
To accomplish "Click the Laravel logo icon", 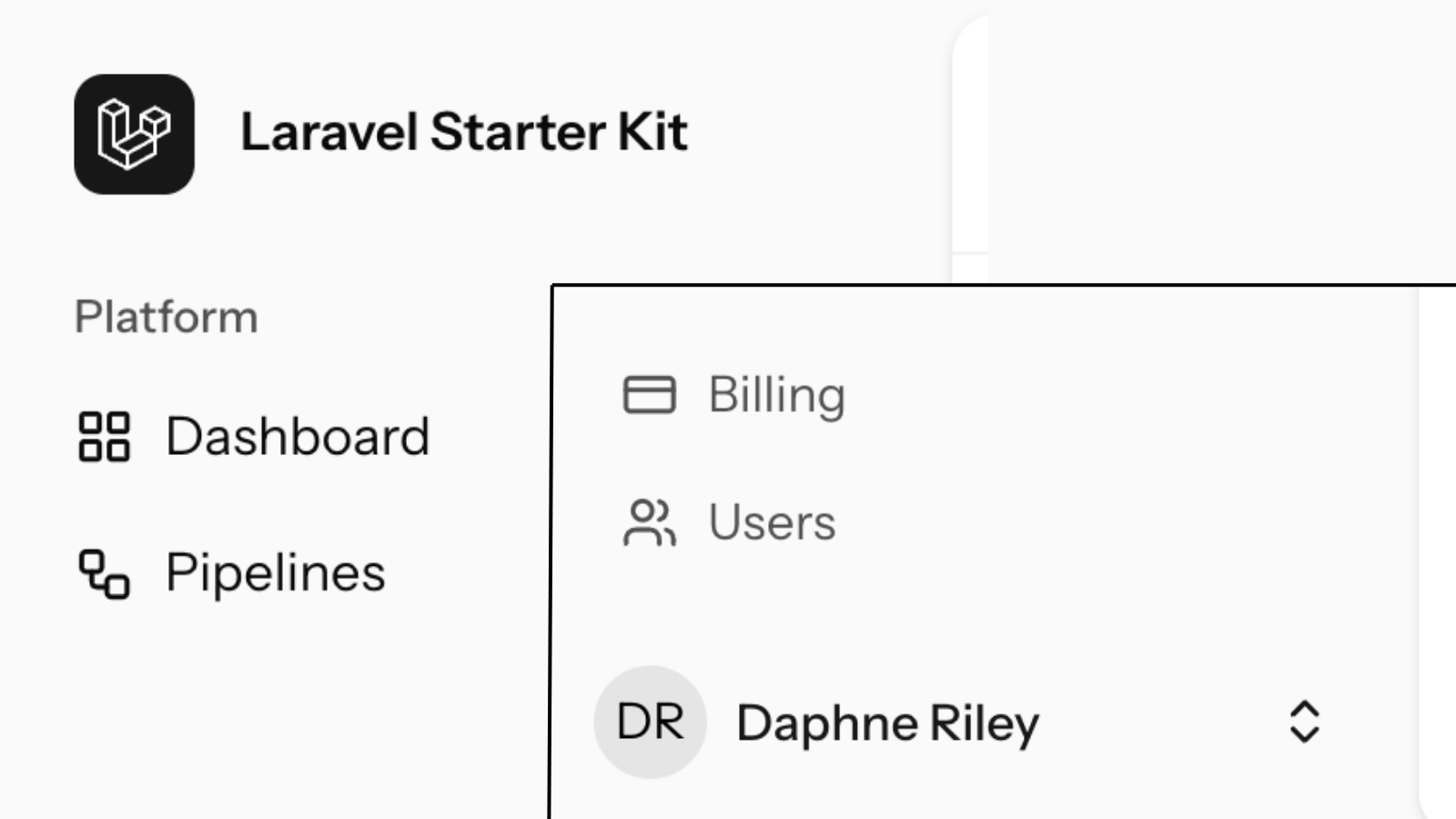I will click(x=134, y=134).
